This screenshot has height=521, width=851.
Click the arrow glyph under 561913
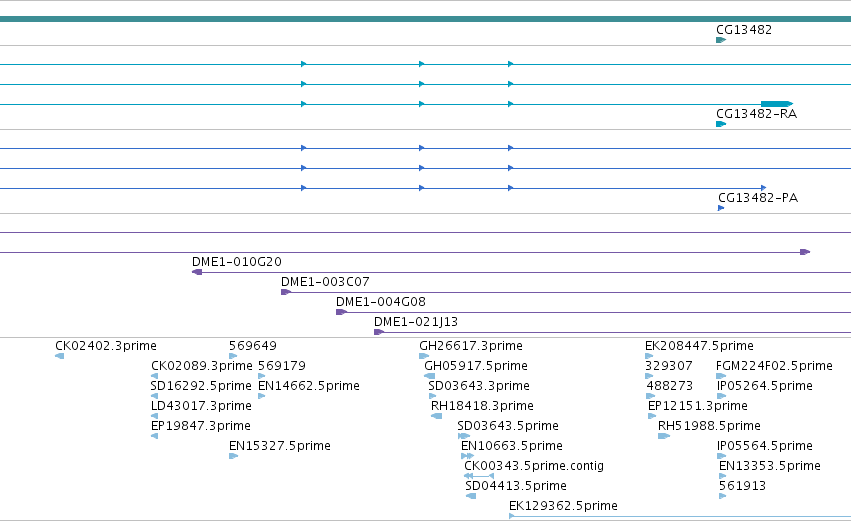[x=722, y=496]
